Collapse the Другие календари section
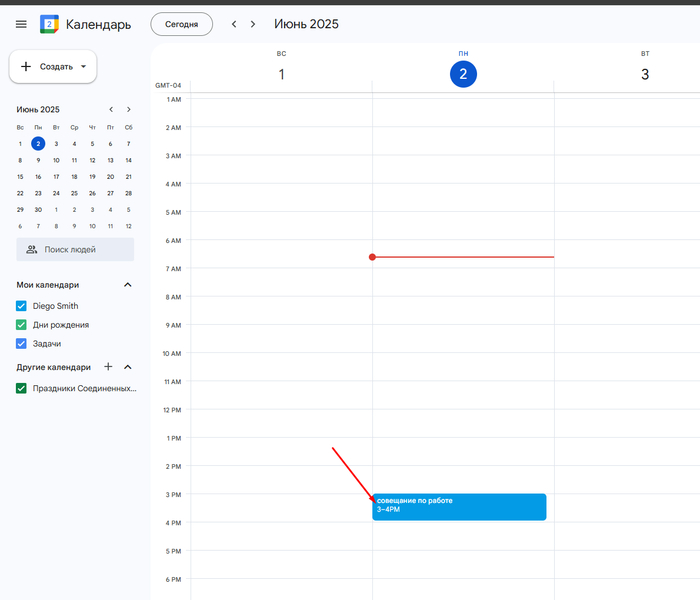This screenshot has height=600, width=700. 127,367
